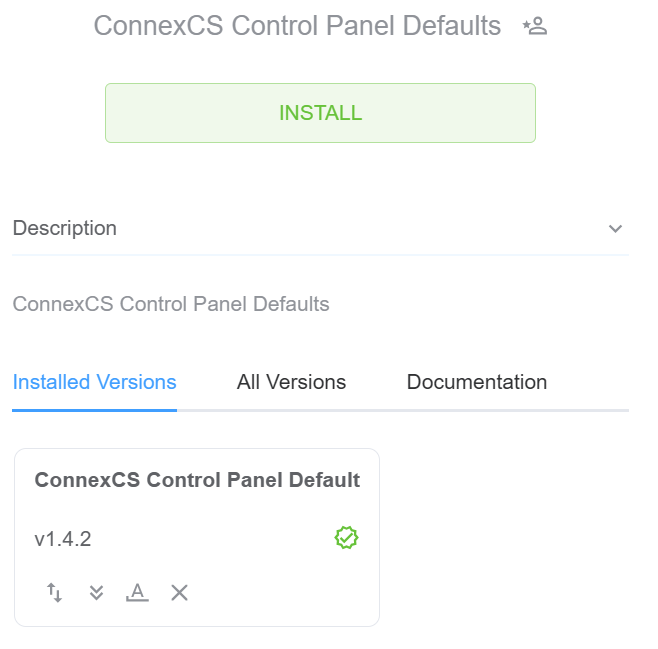Click the double chevron down icon
This screenshot has height=649, width=658.
(x=96, y=593)
